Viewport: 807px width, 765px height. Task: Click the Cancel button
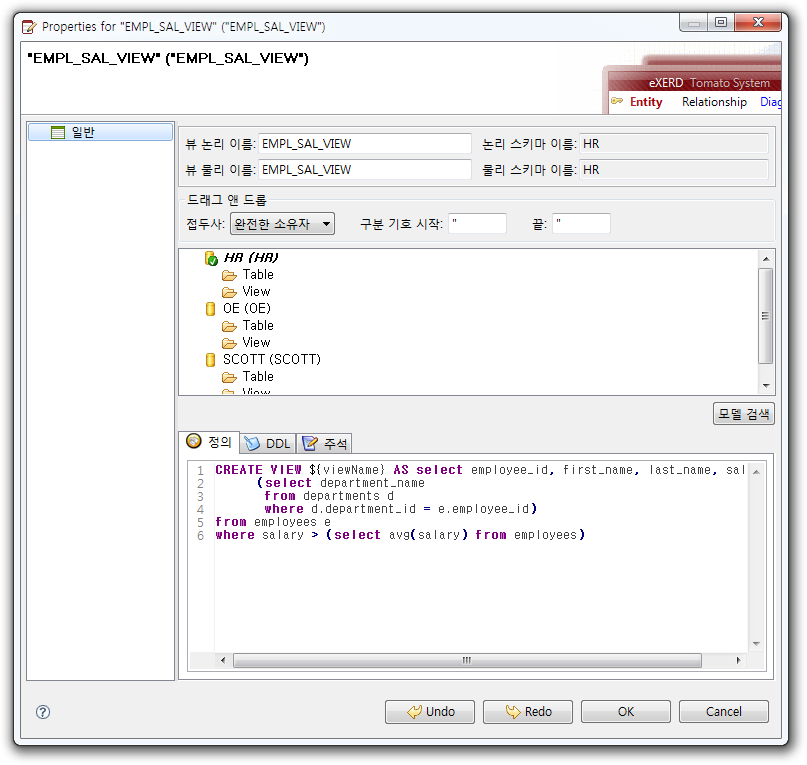[x=723, y=712]
